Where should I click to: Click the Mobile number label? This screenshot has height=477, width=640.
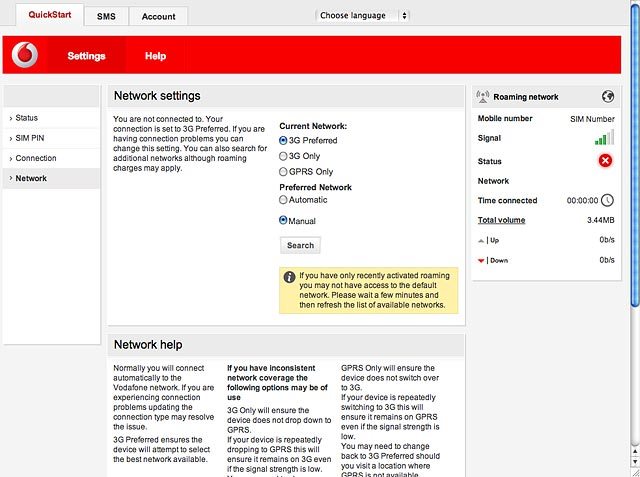(505, 118)
